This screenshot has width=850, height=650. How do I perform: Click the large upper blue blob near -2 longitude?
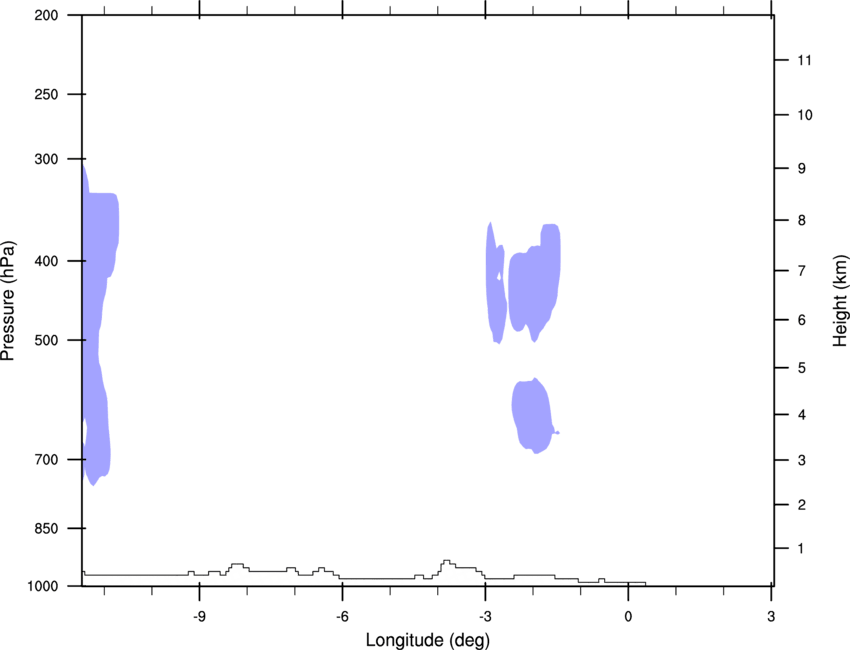(534, 285)
